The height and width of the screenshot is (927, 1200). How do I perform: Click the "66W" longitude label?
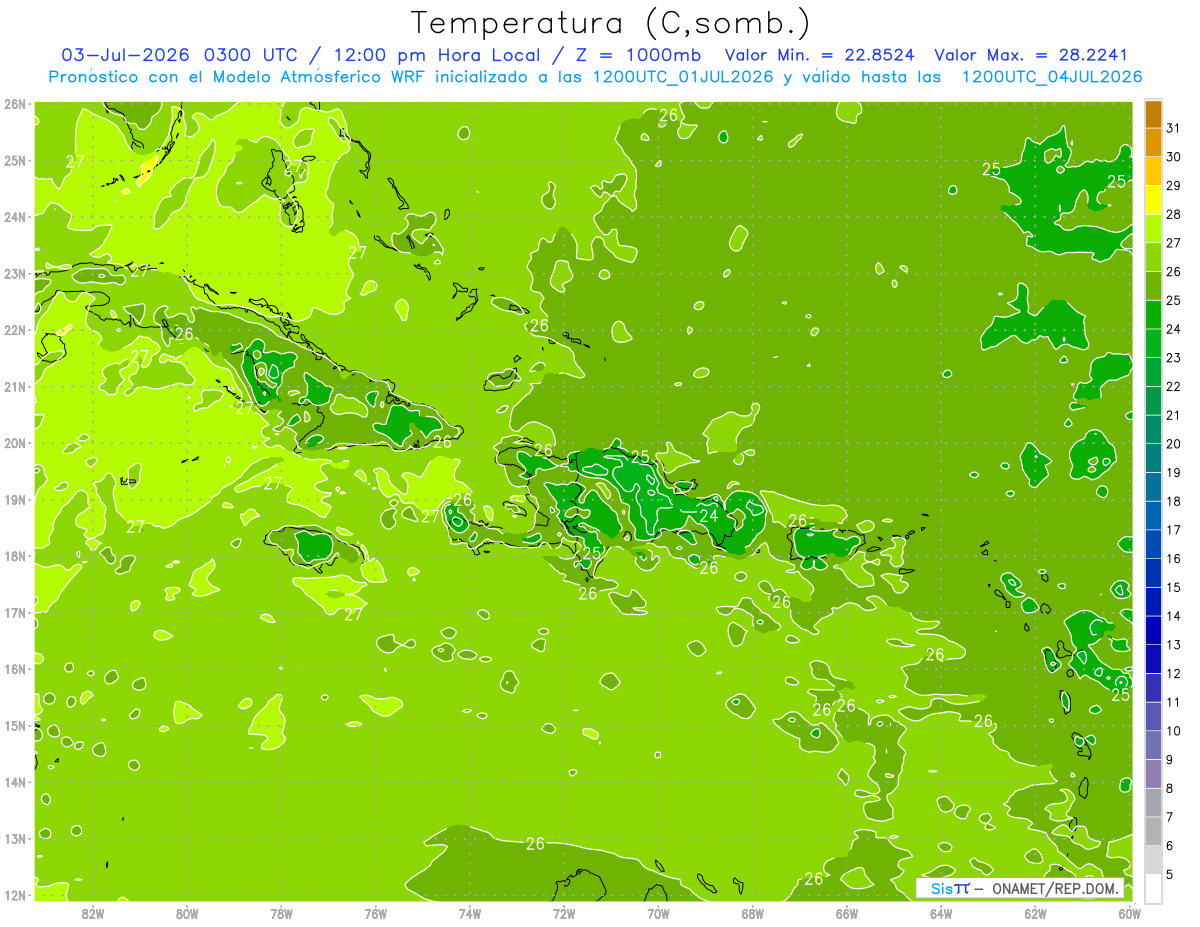[x=847, y=913]
